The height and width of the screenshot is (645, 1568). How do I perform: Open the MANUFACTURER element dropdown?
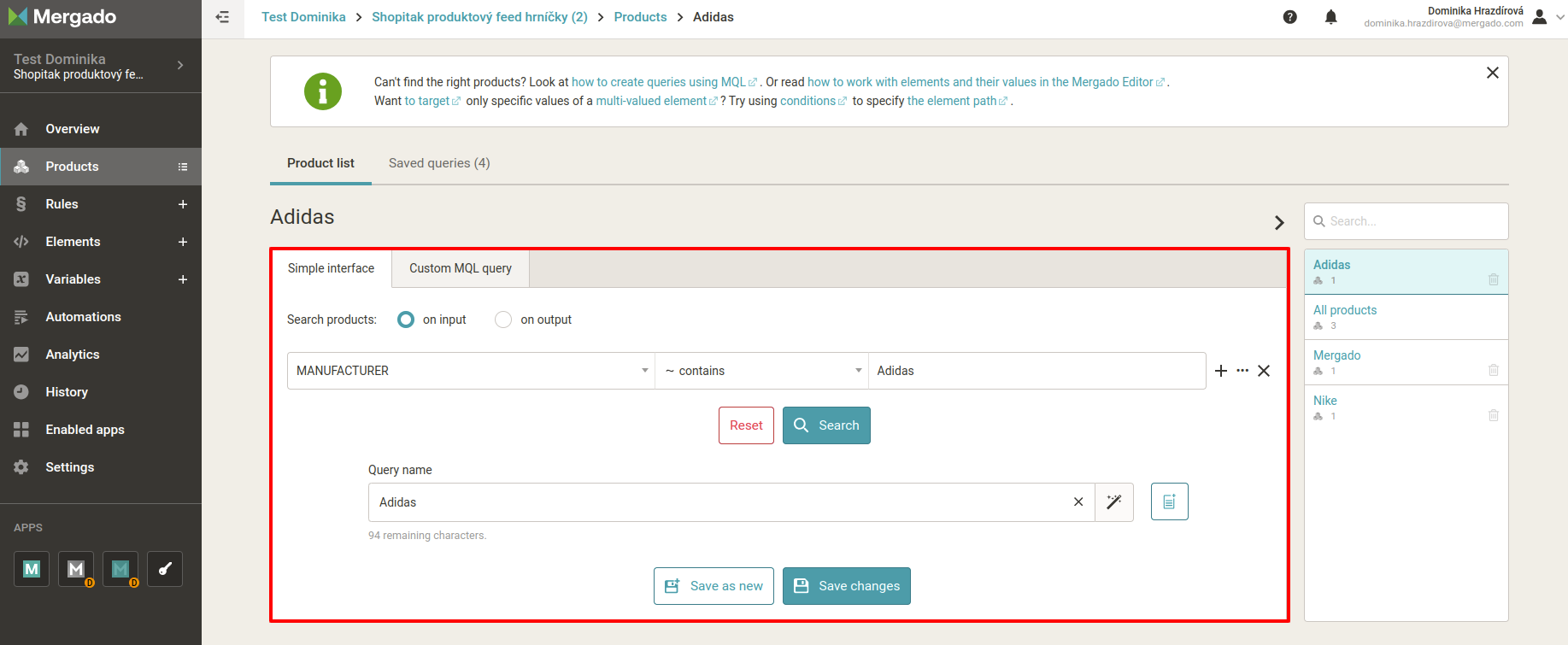pos(471,371)
